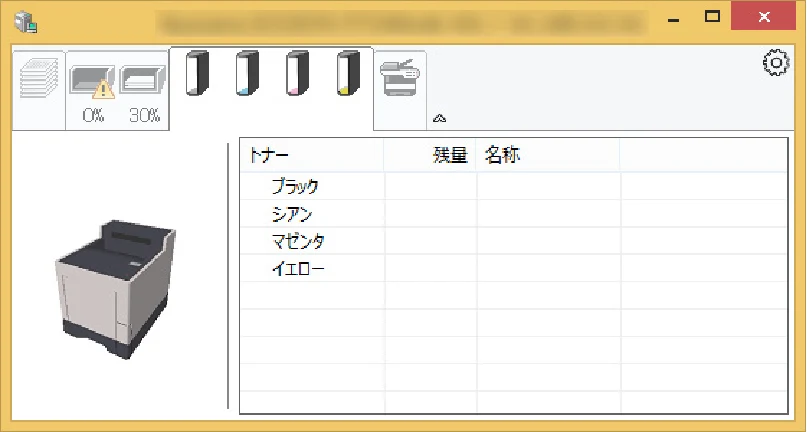Select the シアン toner row

pyautogui.click(x=514, y=214)
